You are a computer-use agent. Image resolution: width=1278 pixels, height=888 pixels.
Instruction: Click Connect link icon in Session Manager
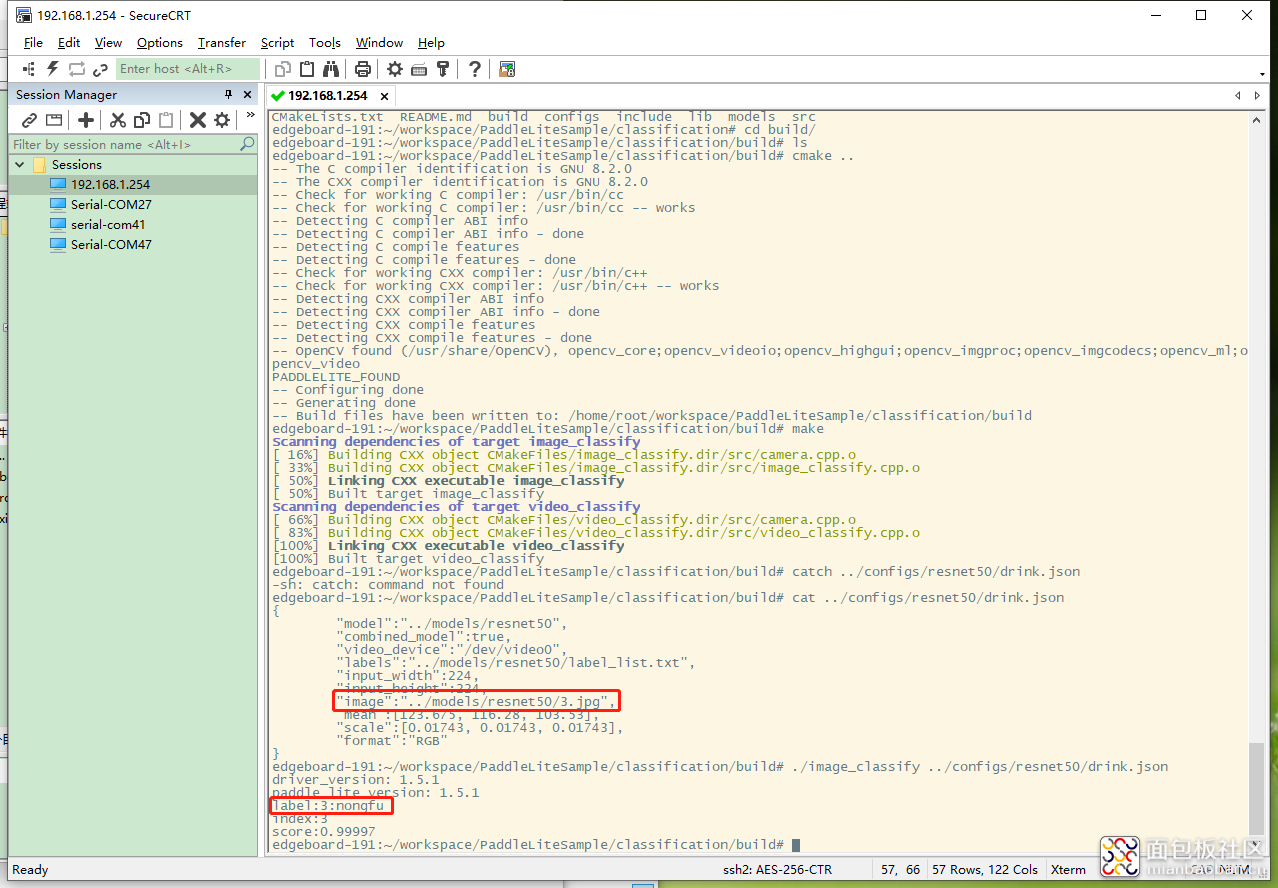pyautogui.click(x=30, y=120)
